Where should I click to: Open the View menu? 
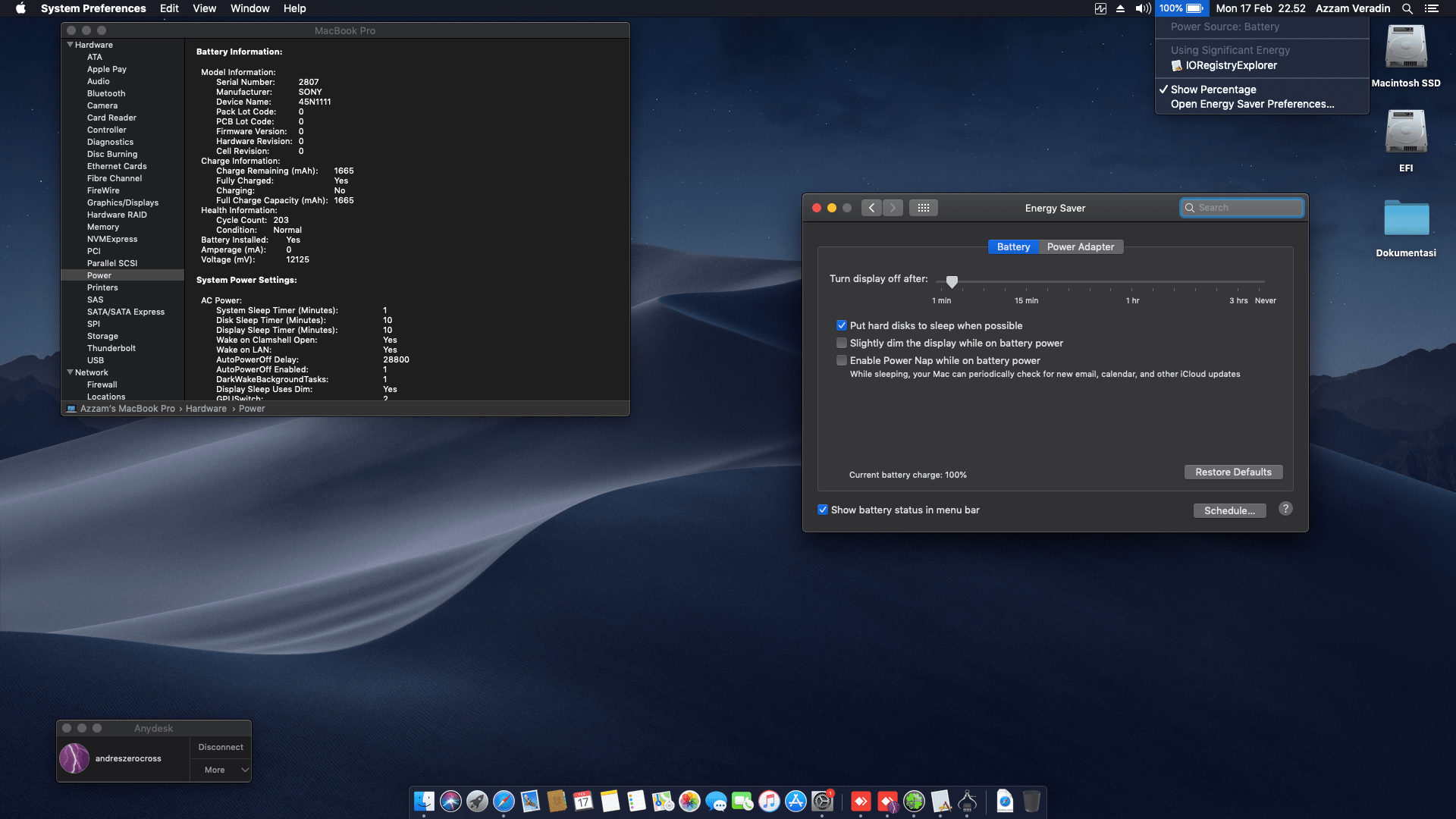point(204,8)
